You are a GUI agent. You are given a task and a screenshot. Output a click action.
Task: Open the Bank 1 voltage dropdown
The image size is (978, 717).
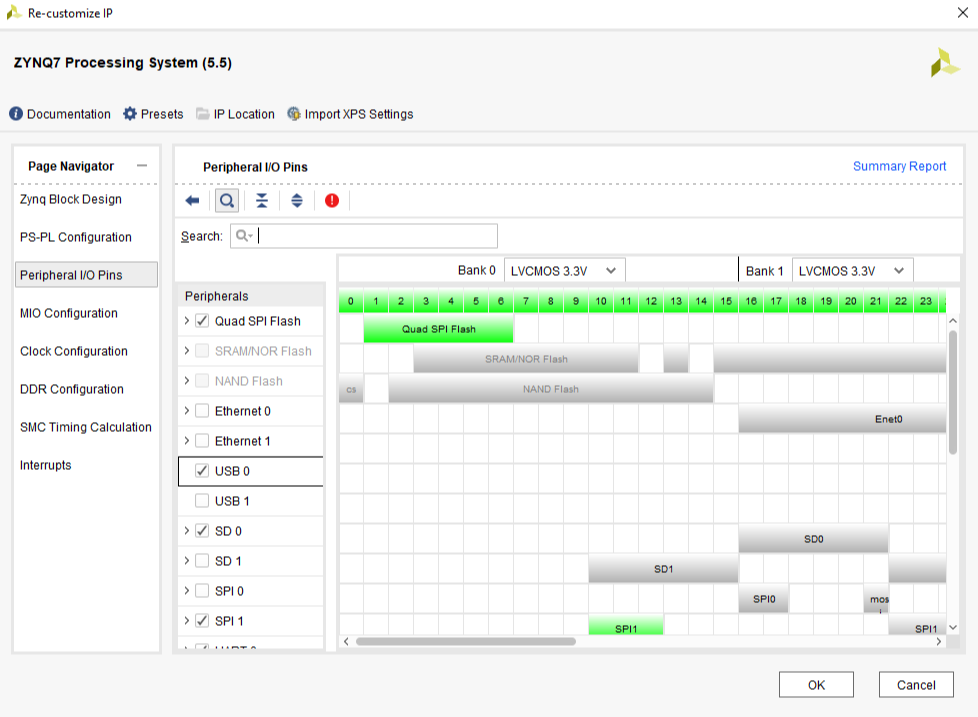pos(852,271)
